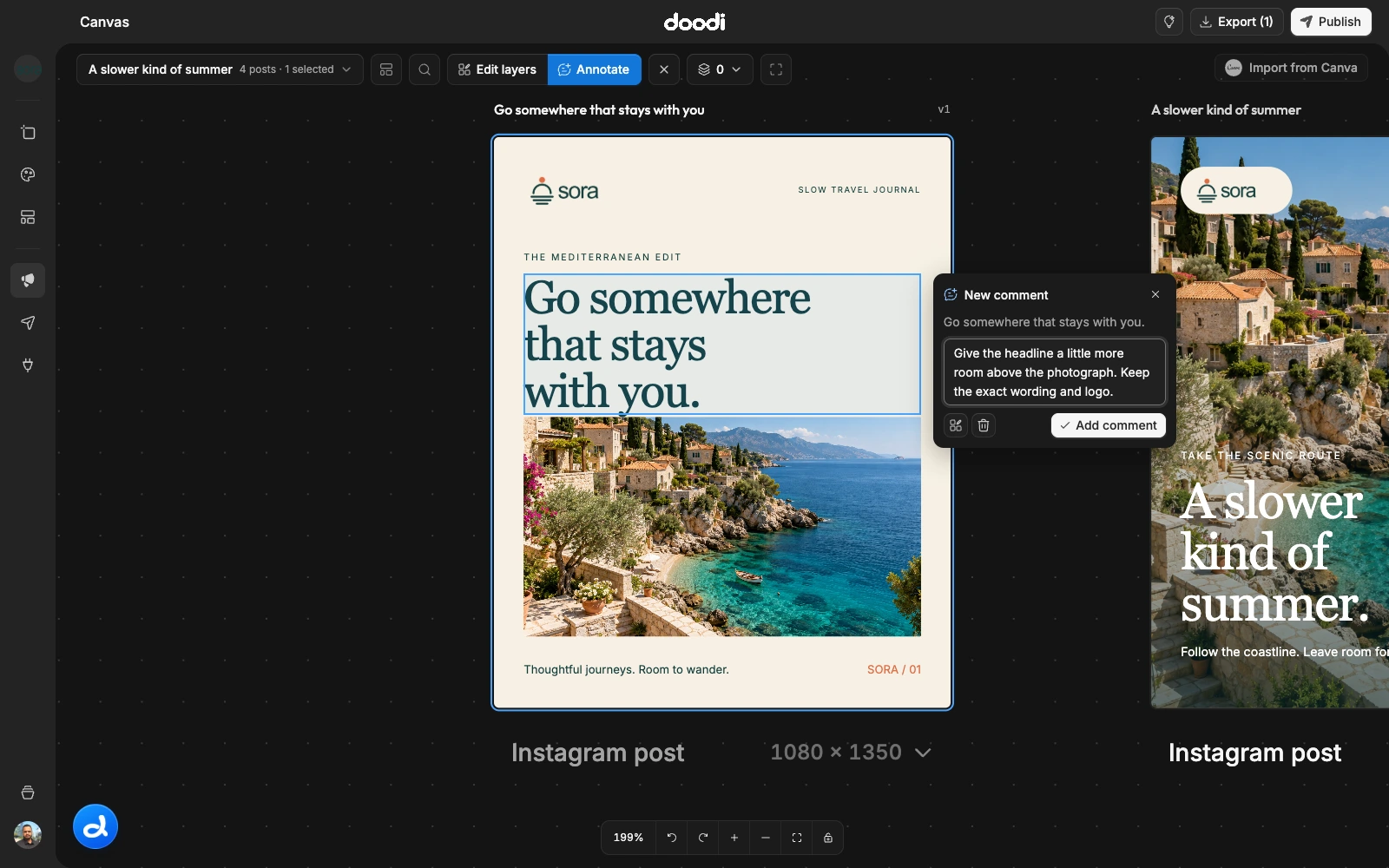
Task: Click the 199% zoom level
Action: [629, 838]
